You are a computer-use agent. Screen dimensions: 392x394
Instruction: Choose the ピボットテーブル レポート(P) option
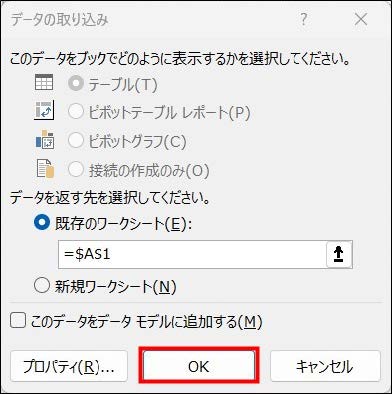click(76, 112)
